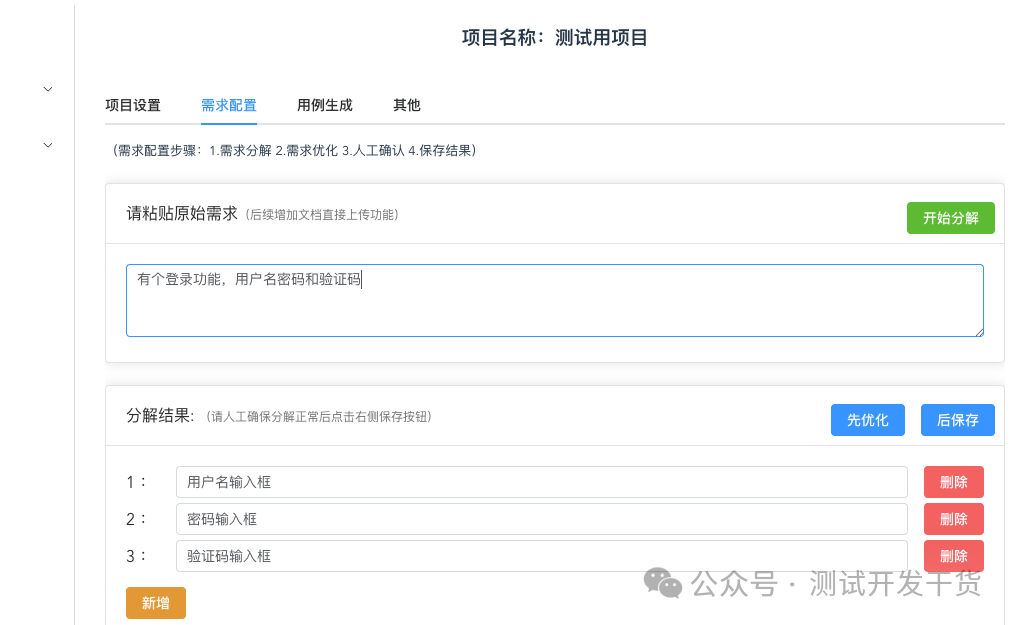
Task: Click inside the original requirement text area
Action: (555, 298)
